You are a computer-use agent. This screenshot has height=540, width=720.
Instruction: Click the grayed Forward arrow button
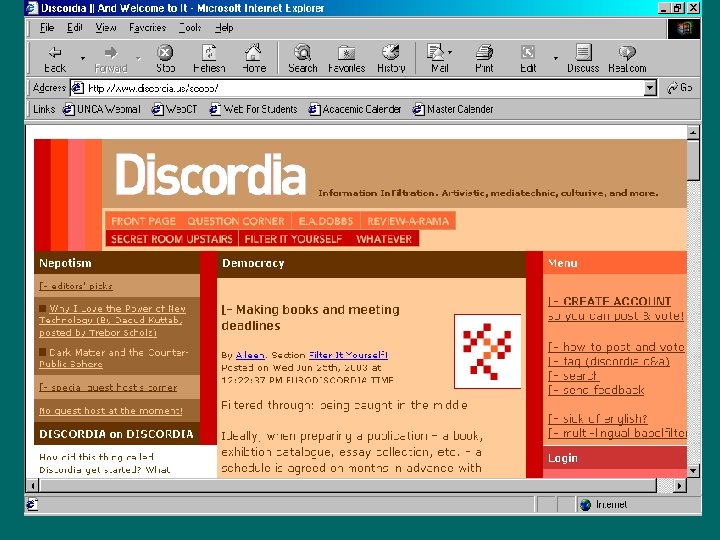point(111,59)
